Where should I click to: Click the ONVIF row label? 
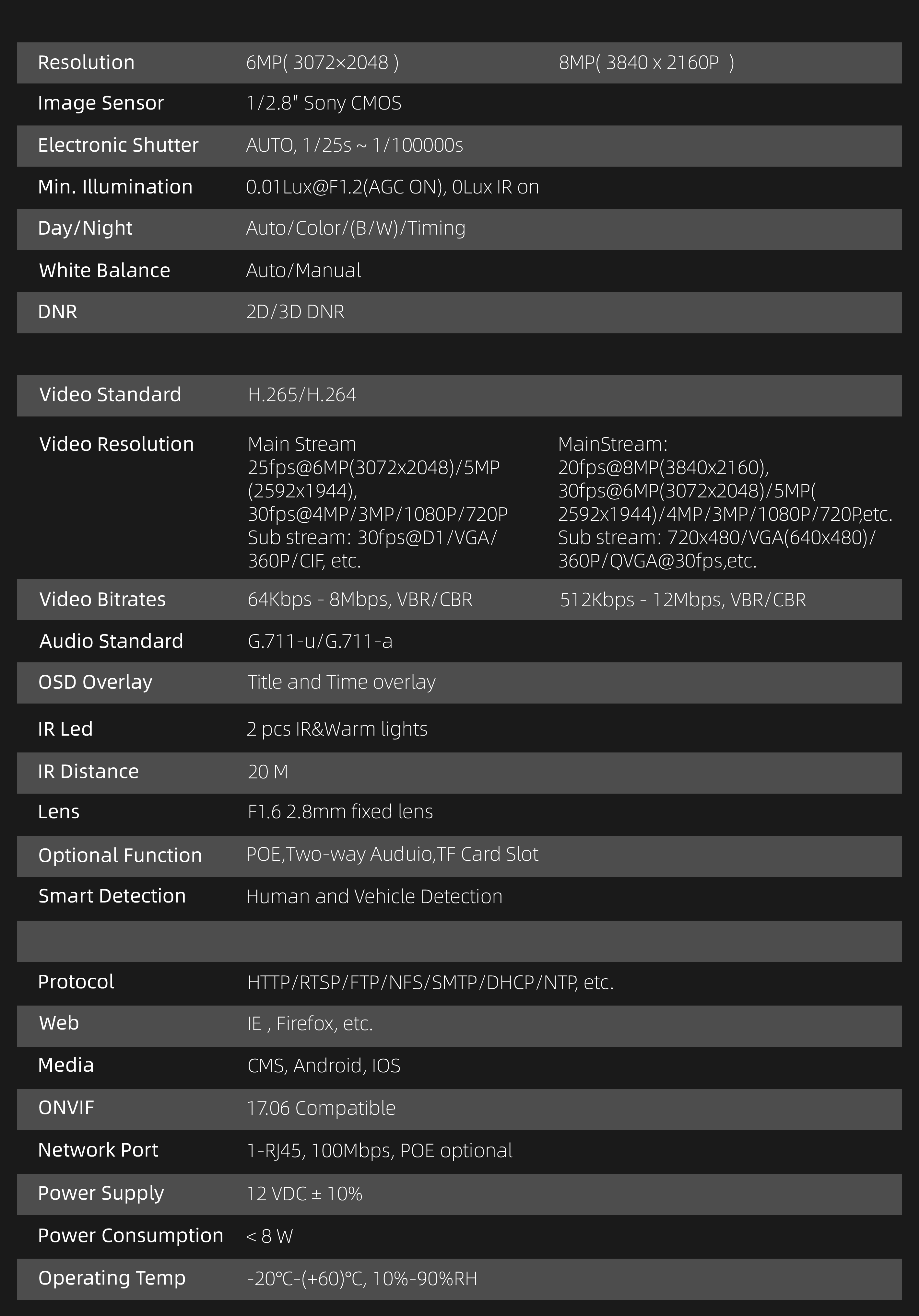click(66, 1108)
